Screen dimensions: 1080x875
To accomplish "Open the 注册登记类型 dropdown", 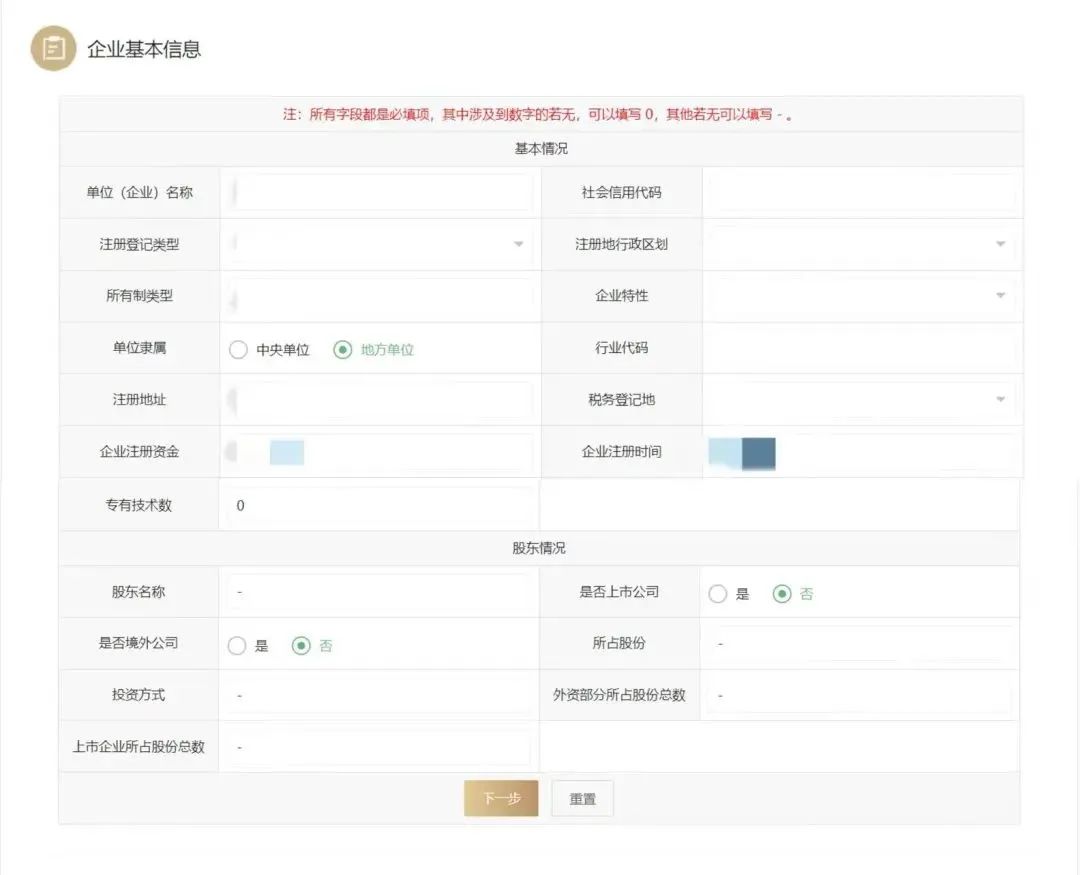I will point(380,245).
